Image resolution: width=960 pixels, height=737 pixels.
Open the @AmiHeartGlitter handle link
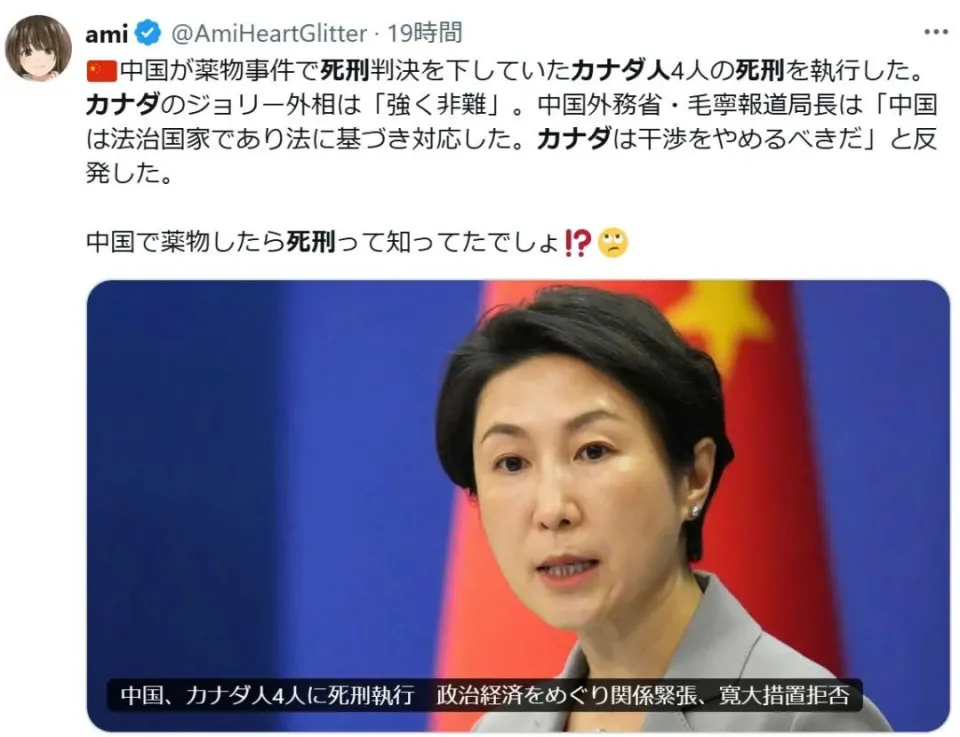pos(268,34)
